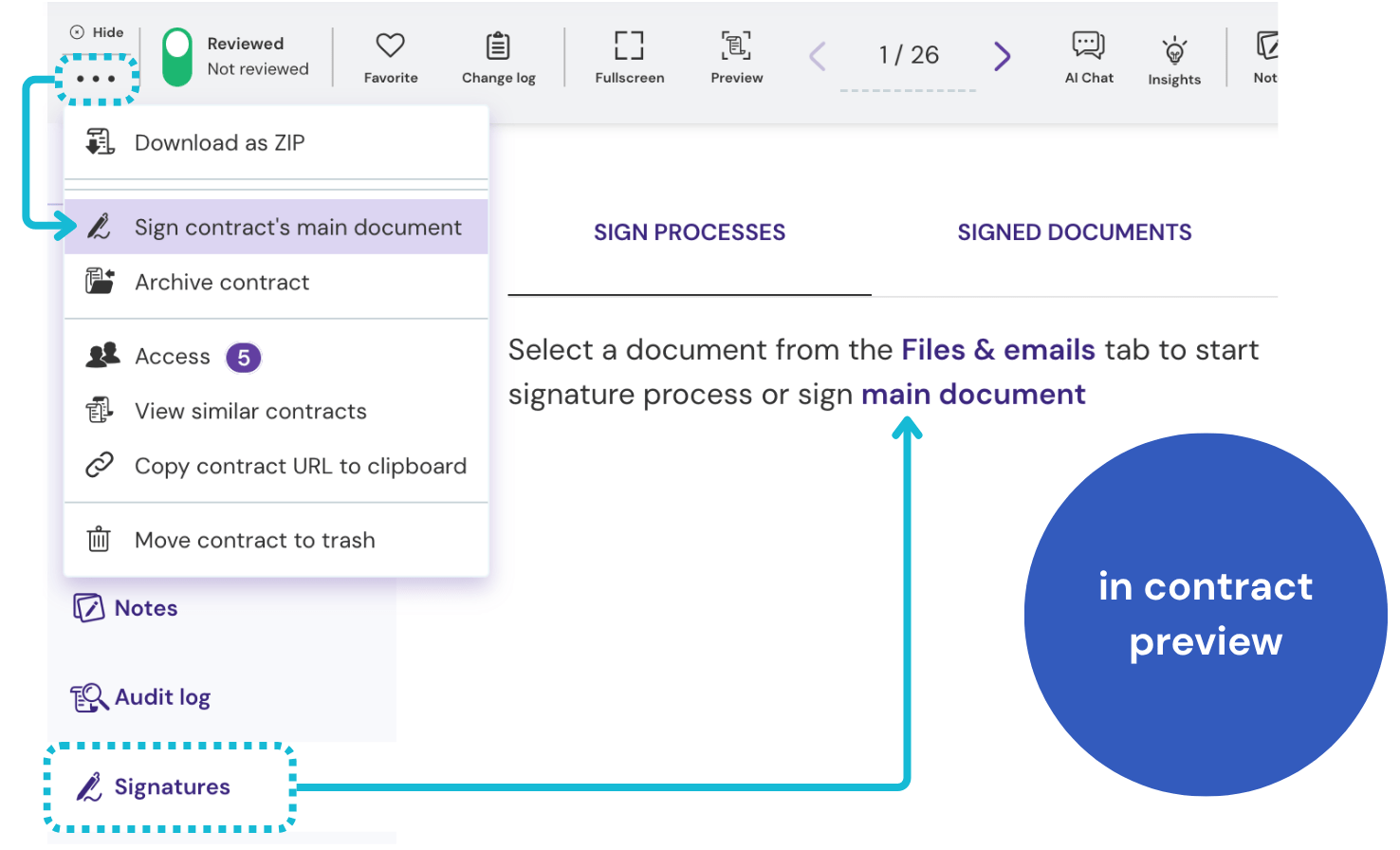Click the pen signature icon in menu
Viewport: 1400px width, 850px height.
tap(100, 227)
